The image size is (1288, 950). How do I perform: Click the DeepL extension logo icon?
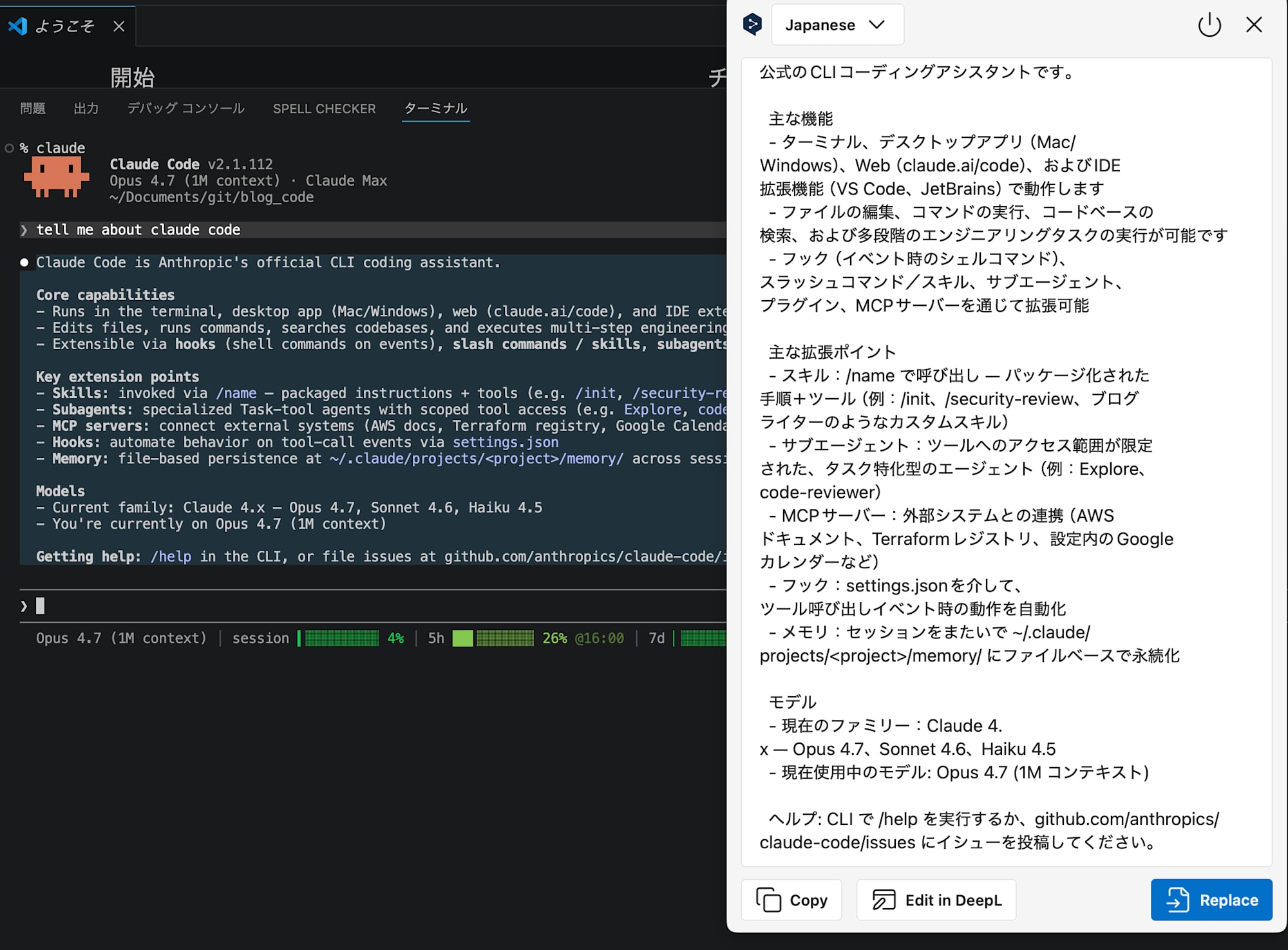[752, 24]
